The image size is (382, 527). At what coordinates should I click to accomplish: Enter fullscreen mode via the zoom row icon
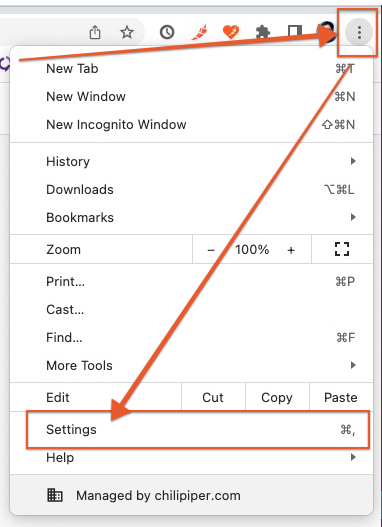click(342, 249)
